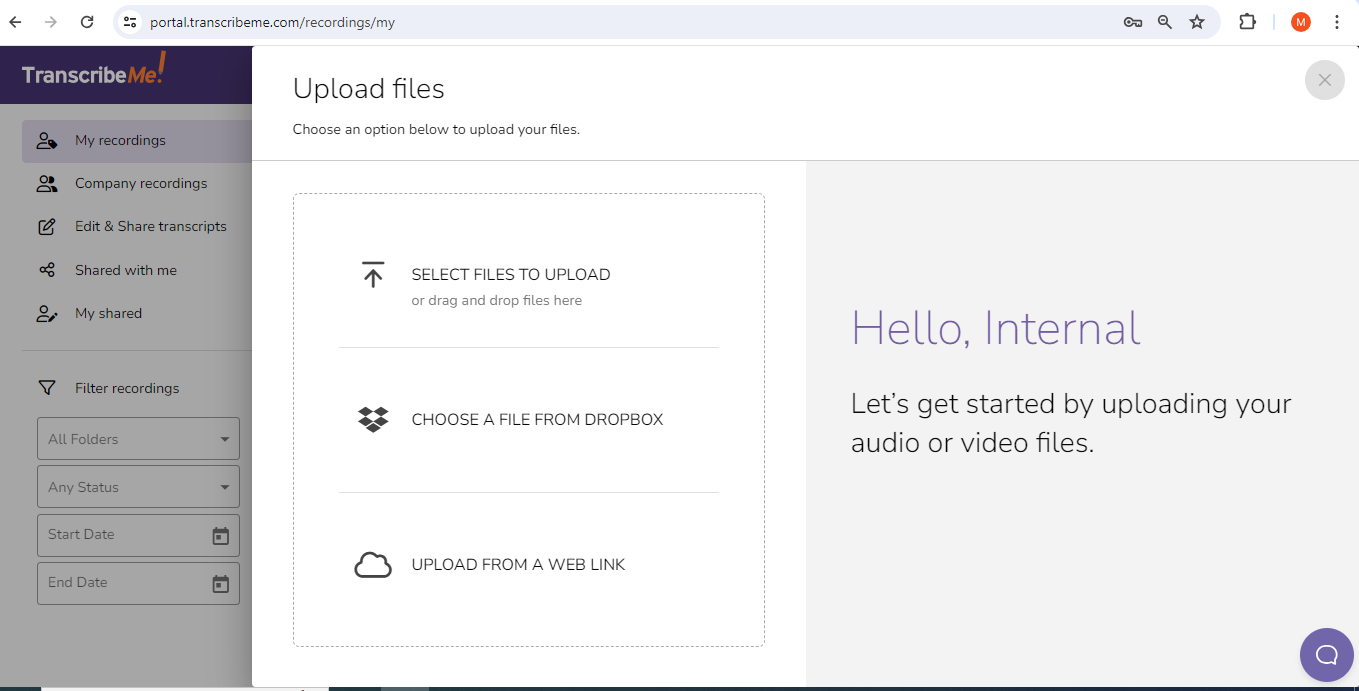
Task: Click the Start Date calendar icon
Action: pos(221,536)
